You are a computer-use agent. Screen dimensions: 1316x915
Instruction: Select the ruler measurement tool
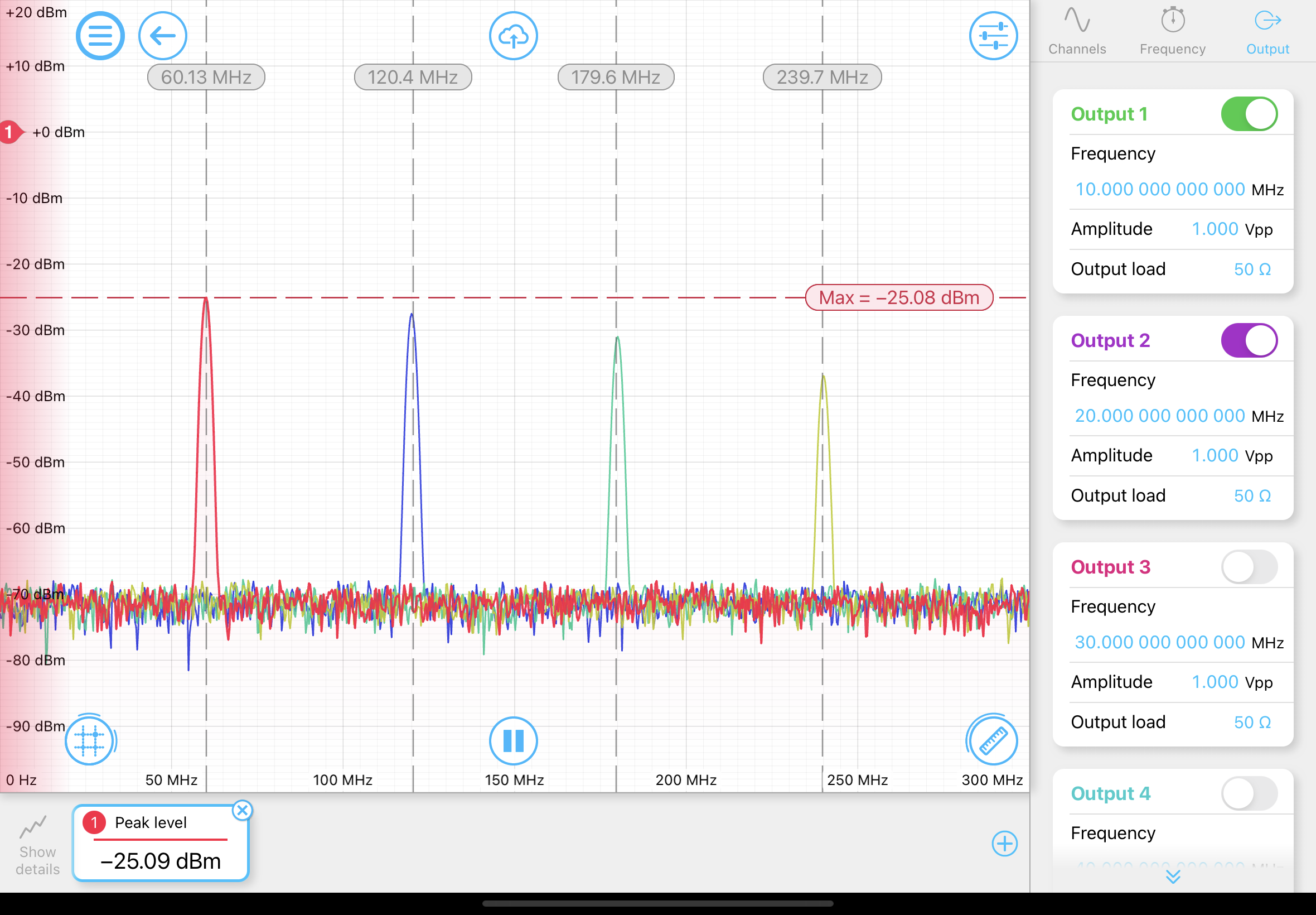click(993, 740)
